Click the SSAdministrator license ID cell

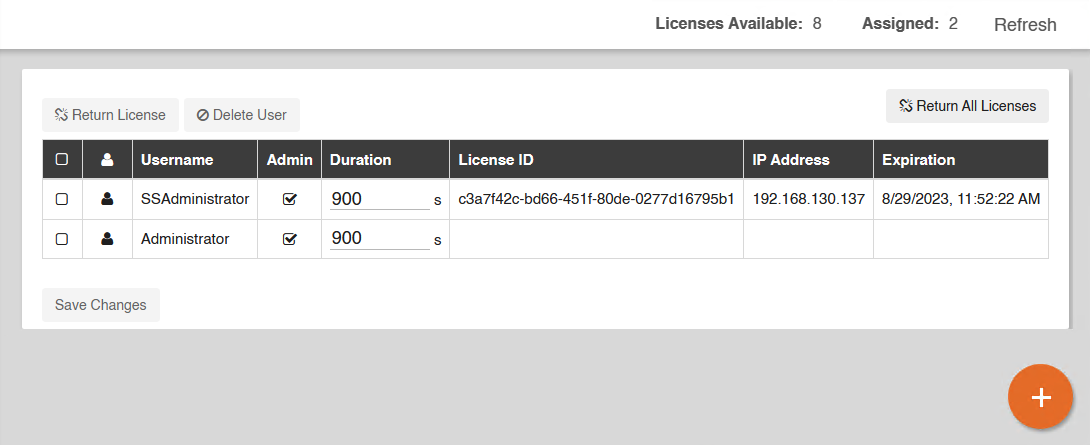coord(596,199)
